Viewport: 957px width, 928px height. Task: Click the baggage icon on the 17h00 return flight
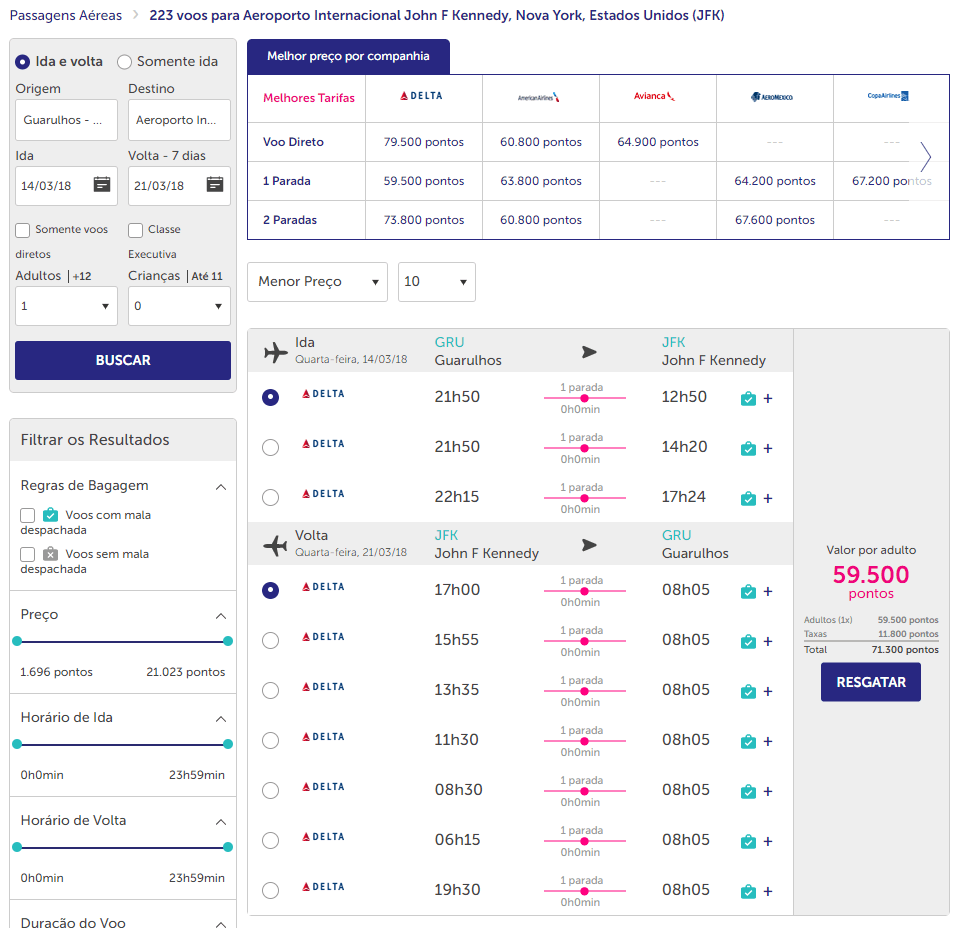point(748,592)
